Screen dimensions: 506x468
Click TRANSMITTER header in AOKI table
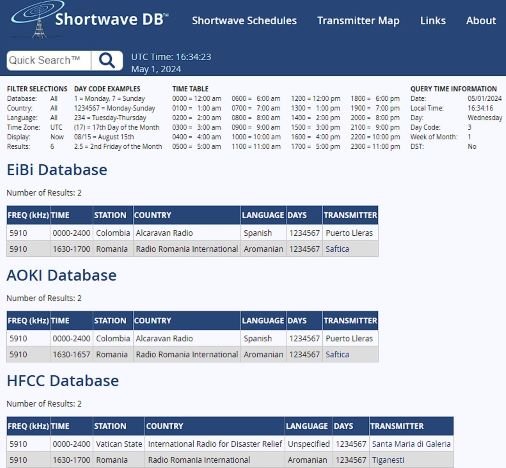pos(350,321)
